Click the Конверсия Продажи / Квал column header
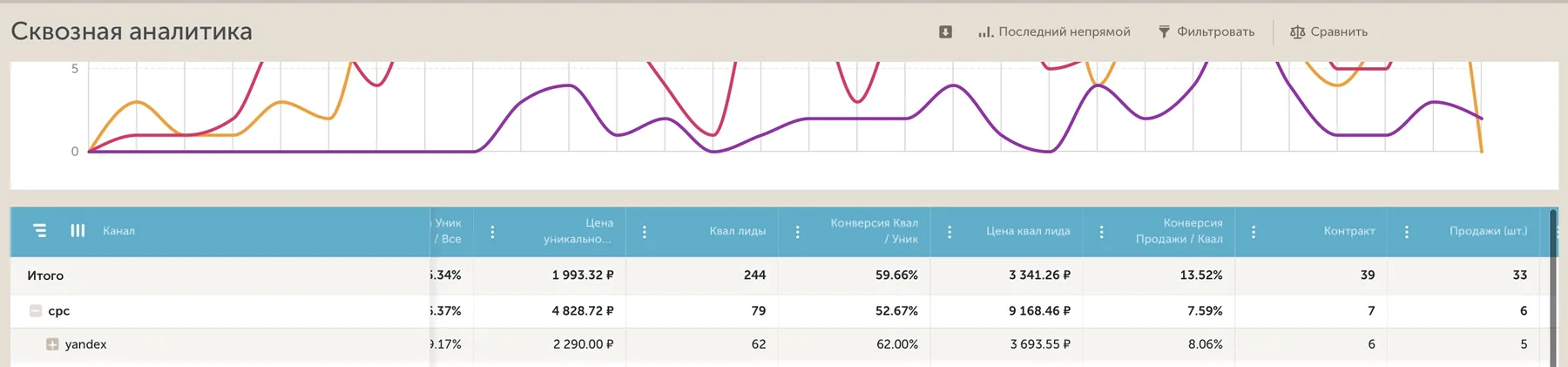This screenshot has width=1568, height=367. [x=1179, y=231]
